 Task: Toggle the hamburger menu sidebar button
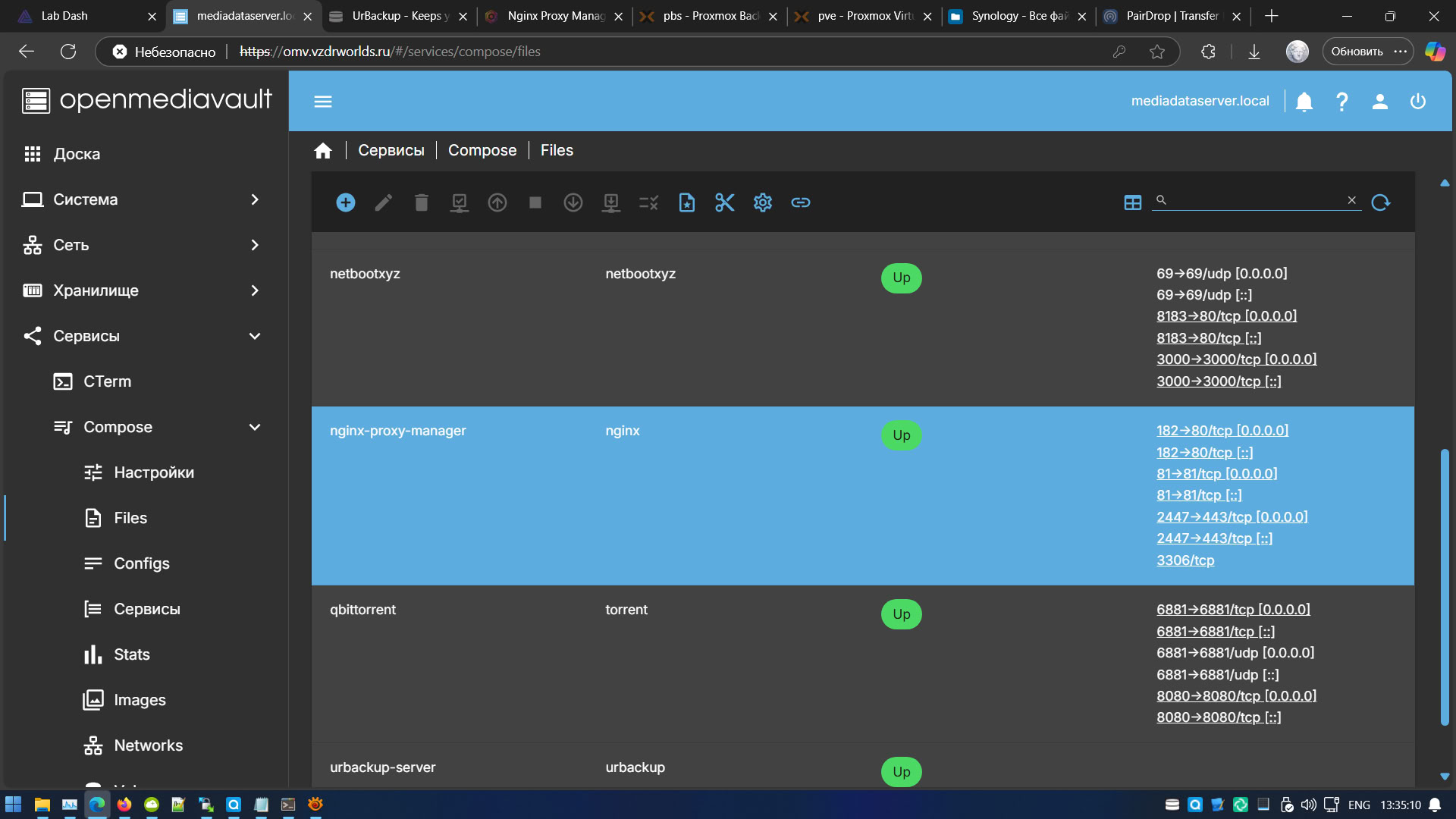pos(323,102)
